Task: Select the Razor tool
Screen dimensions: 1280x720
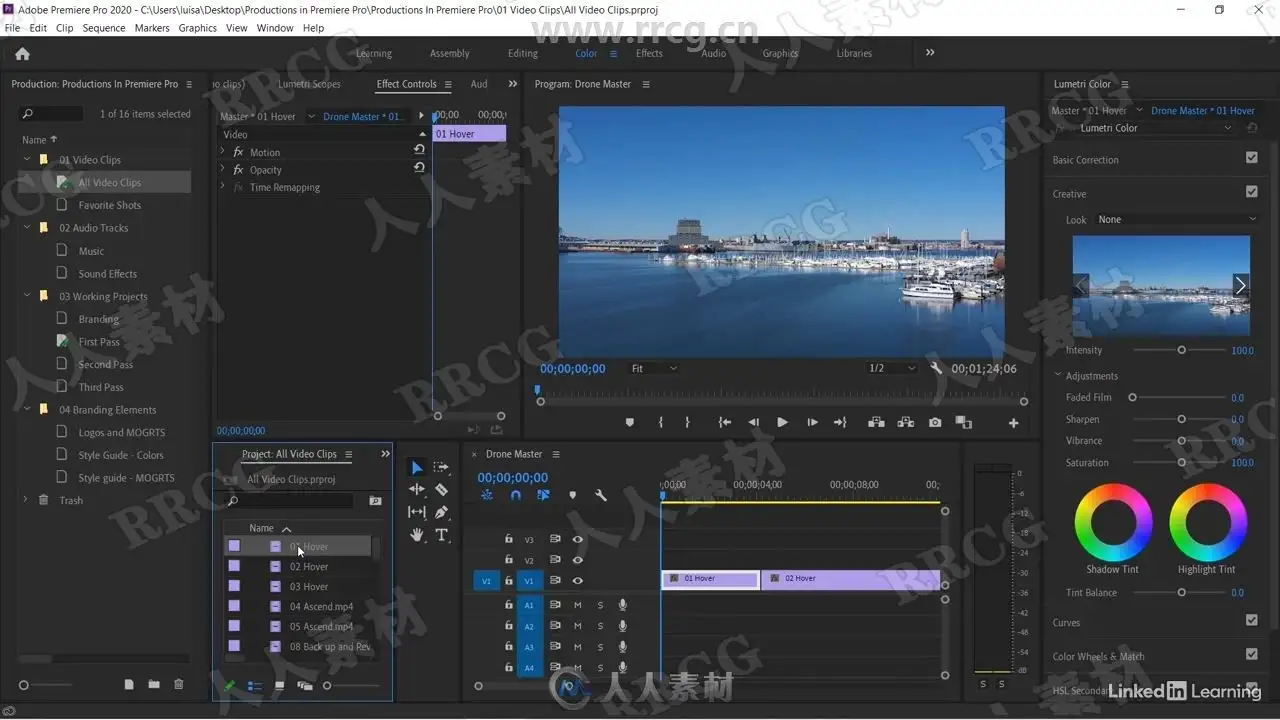Action: click(x=441, y=490)
